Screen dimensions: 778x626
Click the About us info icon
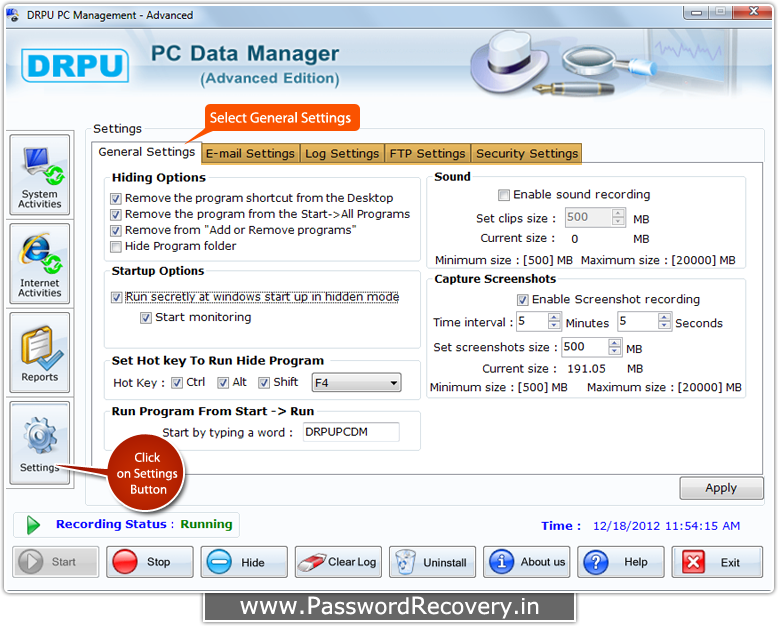[501, 562]
